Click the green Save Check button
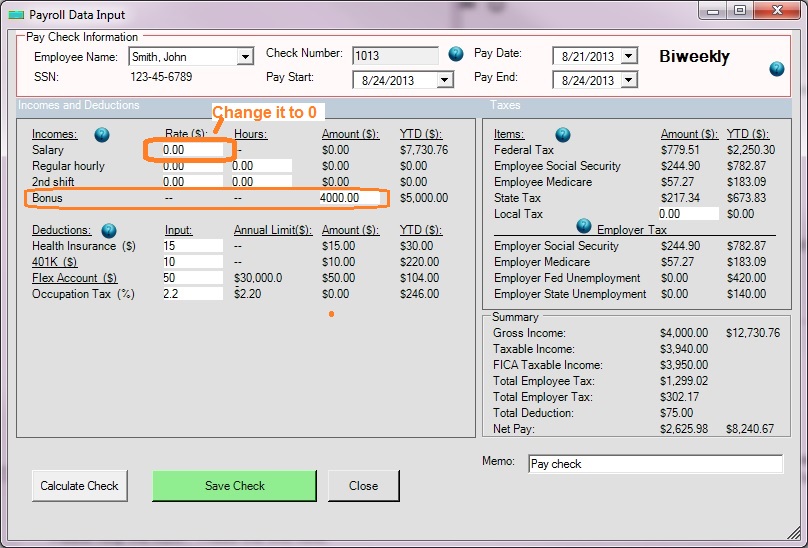 coord(234,486)
